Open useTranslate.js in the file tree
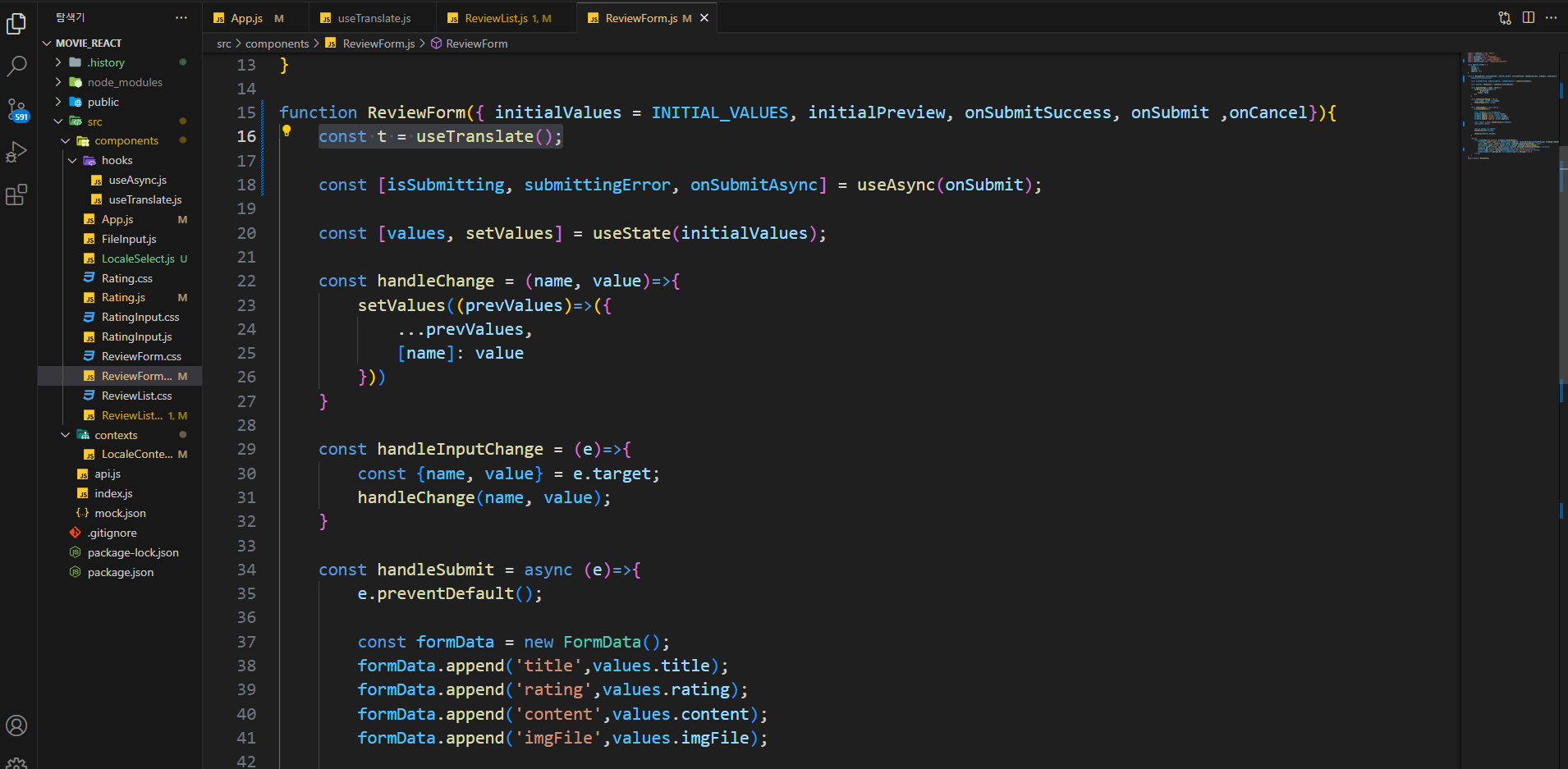The image size is (1568, 769). (x=120, y=199)
